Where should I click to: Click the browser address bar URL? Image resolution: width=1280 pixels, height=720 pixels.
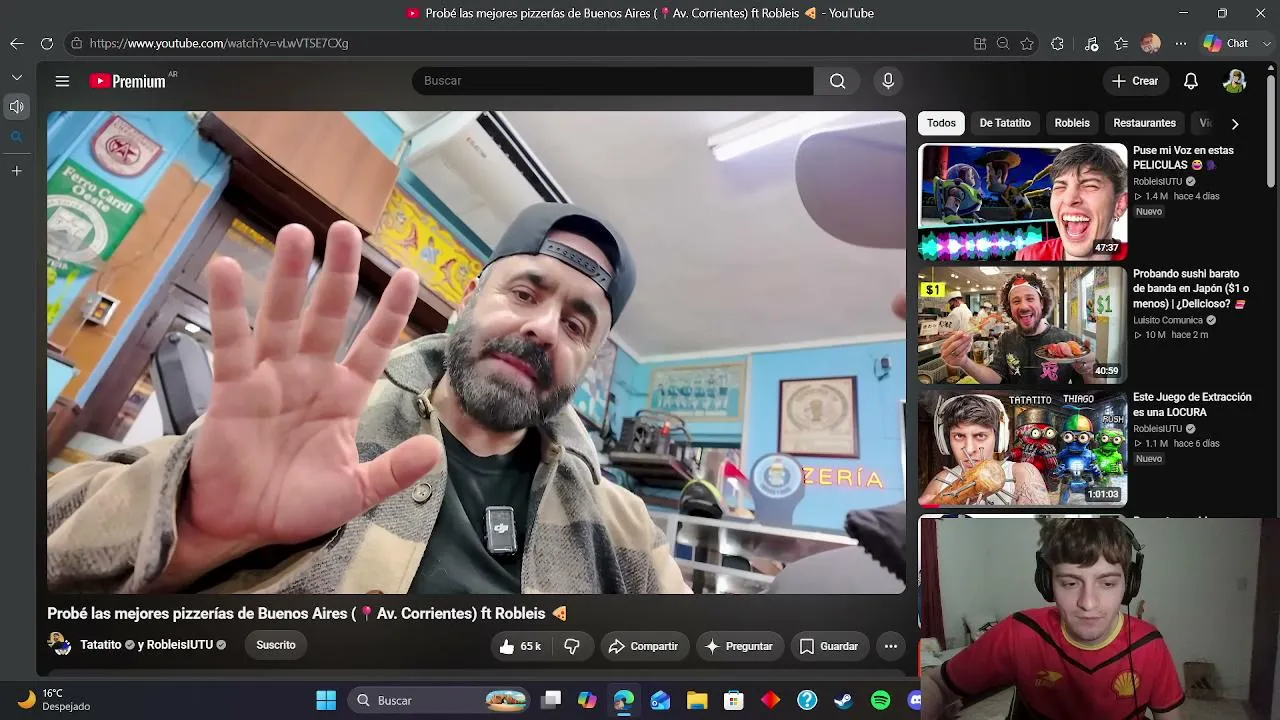pyautogui.click(x=219, y=43)
